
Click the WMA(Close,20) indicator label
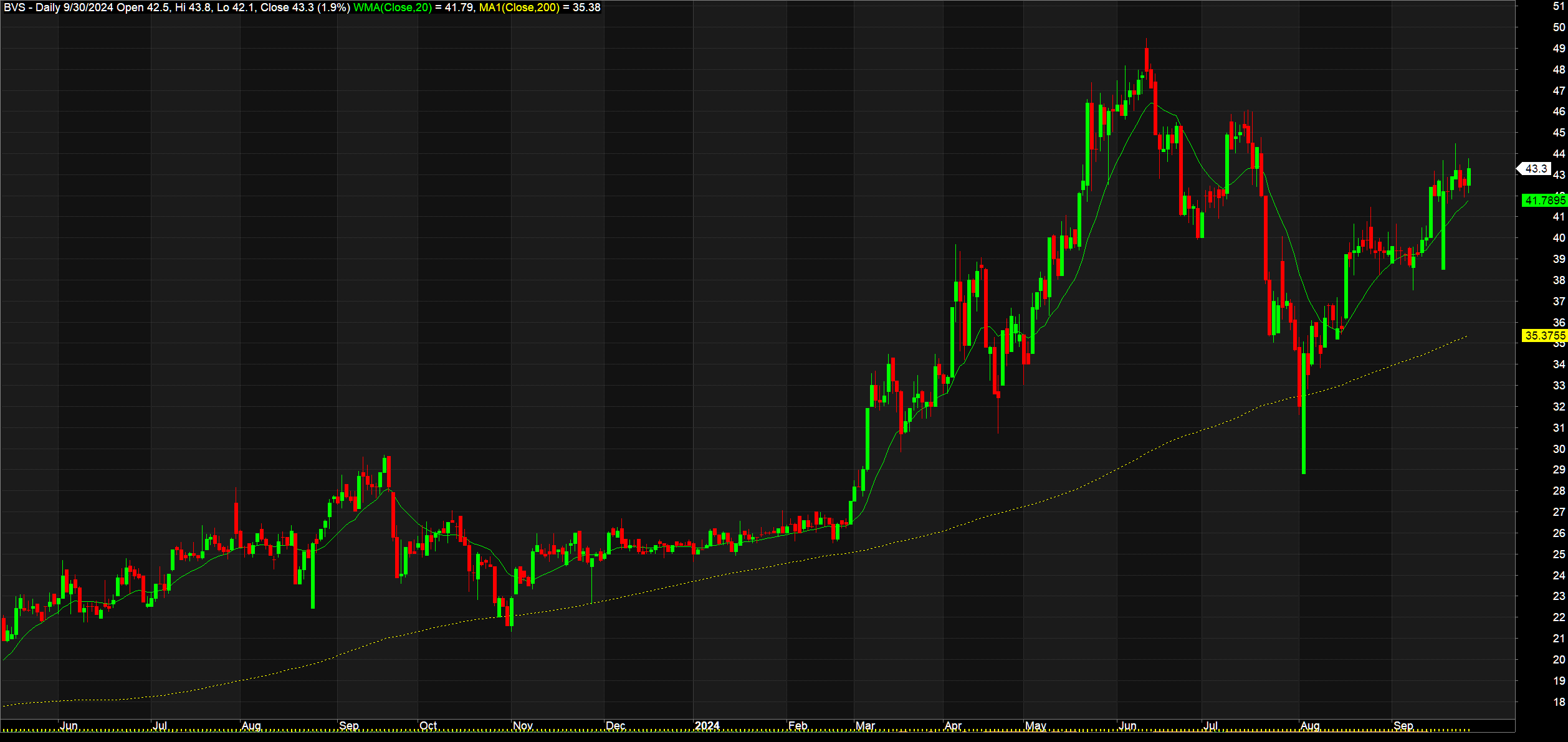392,7
